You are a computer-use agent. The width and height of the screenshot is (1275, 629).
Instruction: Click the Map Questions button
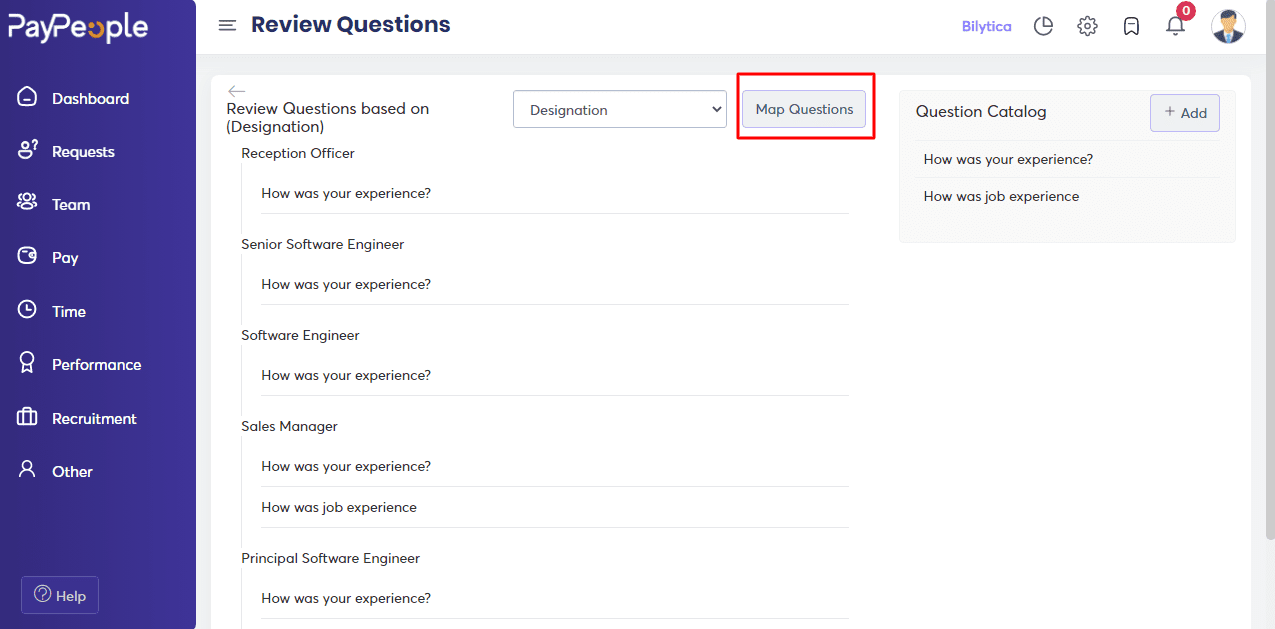coord(804,109)
